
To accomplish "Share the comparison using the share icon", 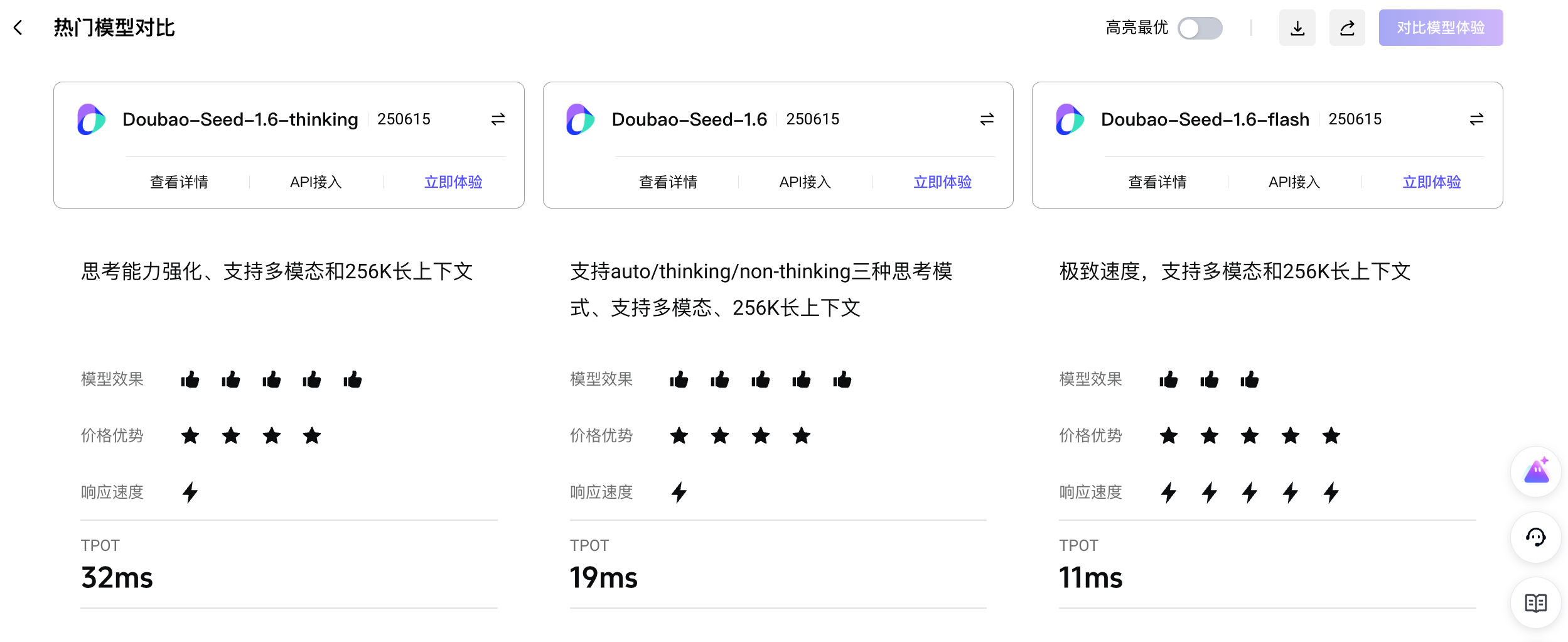I will click(1347, 28).
